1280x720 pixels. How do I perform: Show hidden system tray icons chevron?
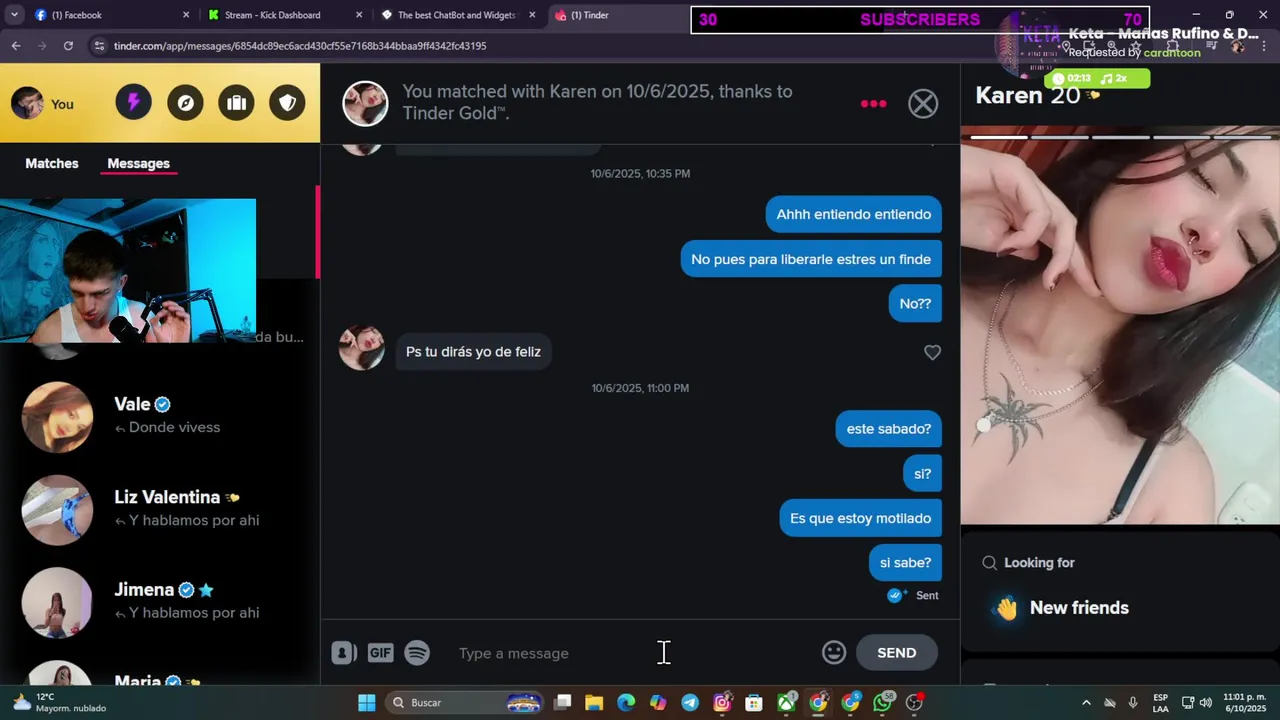(1086, 703)
